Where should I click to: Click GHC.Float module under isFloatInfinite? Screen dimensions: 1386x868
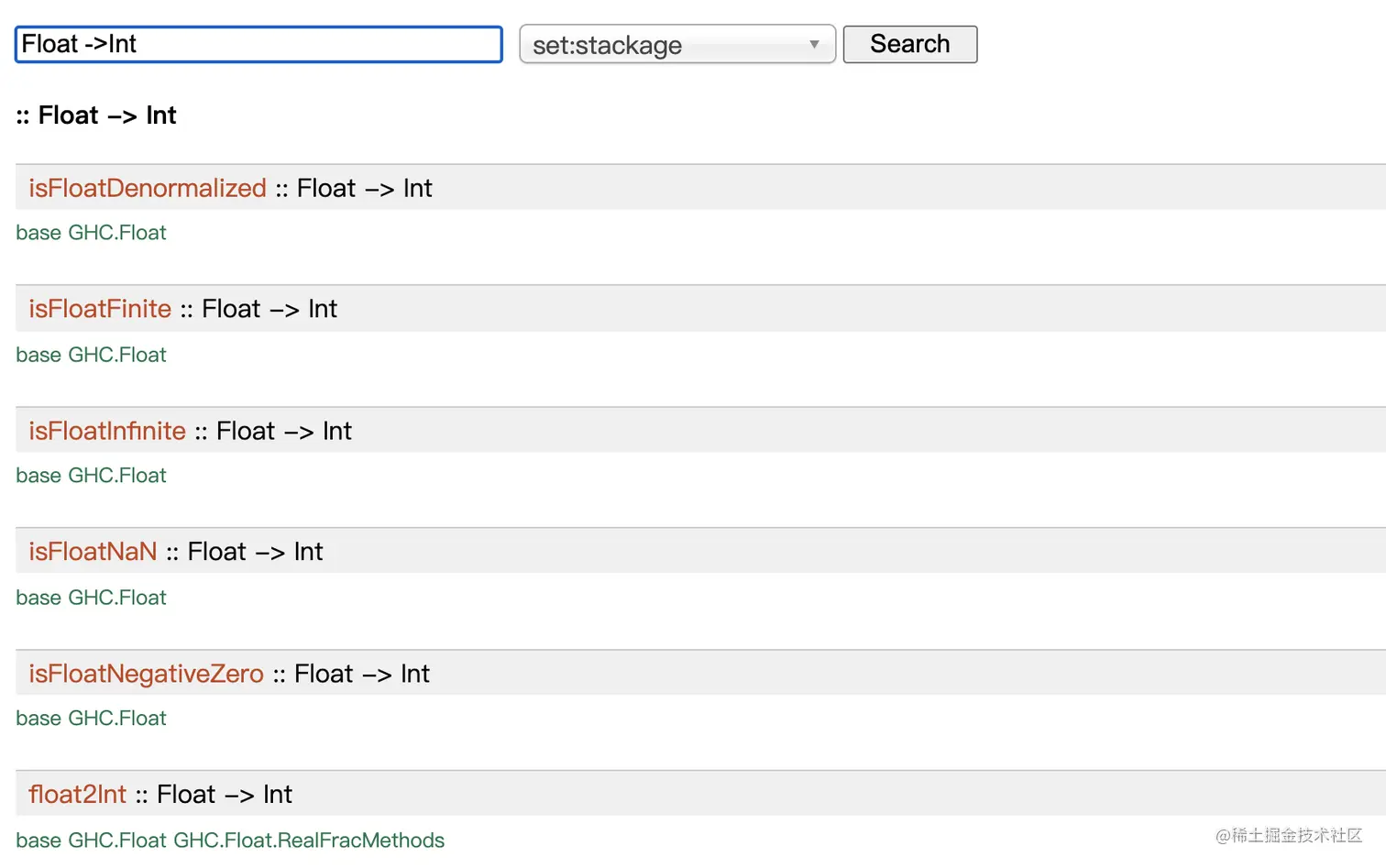point(117,476)
